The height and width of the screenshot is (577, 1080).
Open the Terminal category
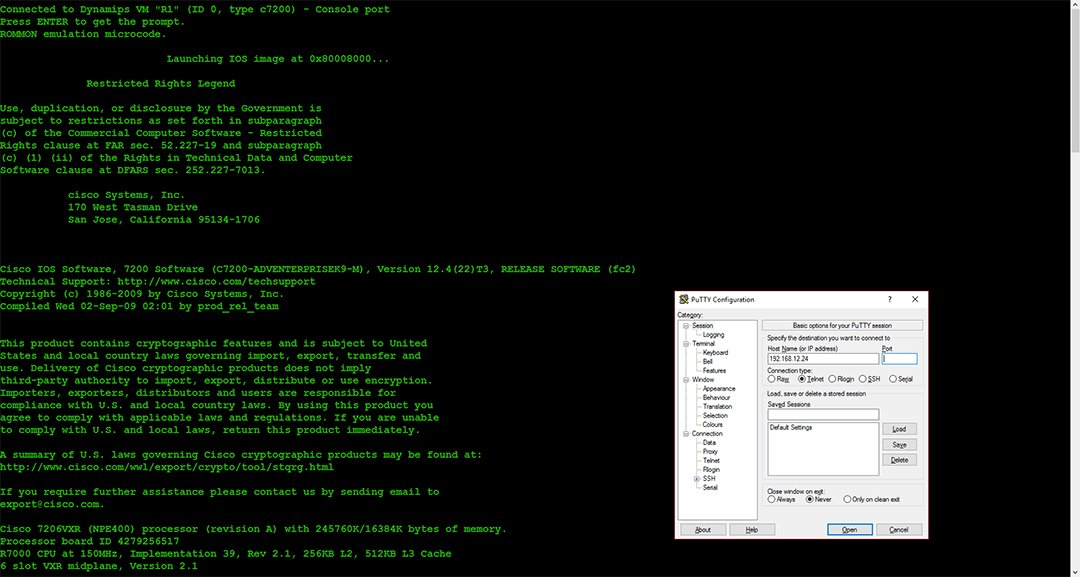[x=703, y=344]
